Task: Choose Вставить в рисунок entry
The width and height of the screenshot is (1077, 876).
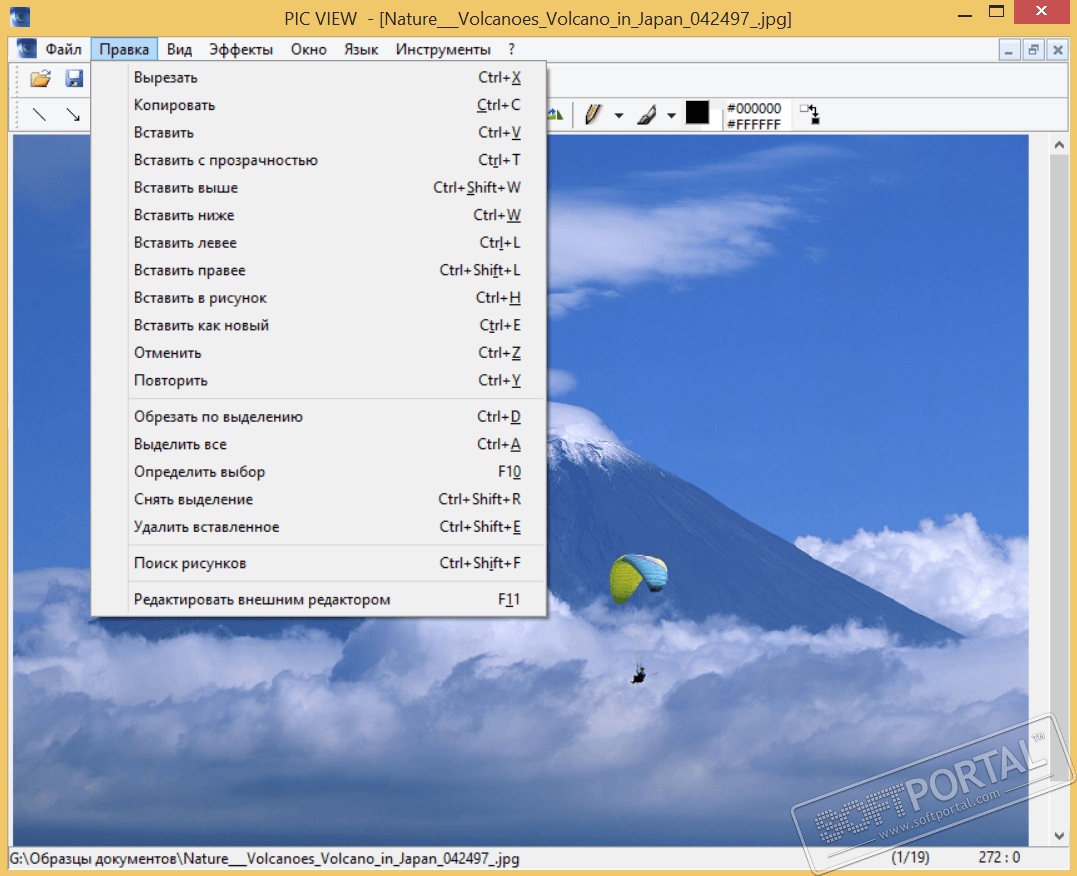Action: [319, 297]
